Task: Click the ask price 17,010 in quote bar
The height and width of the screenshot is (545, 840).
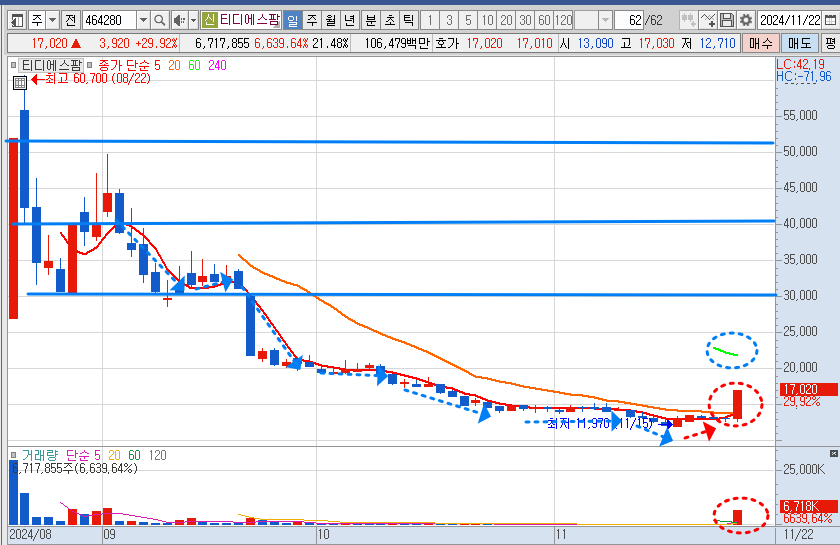Action: coord(534,43)
